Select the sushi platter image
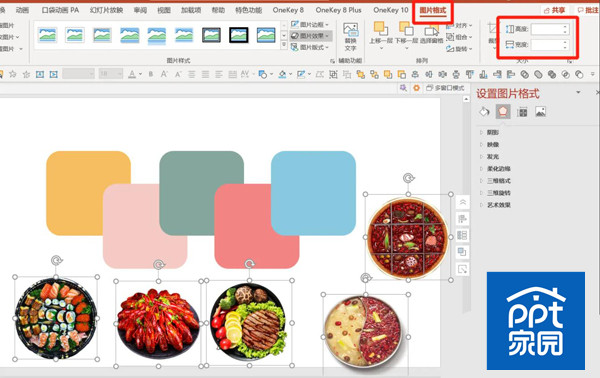This screenshot has width=600, height=378. click(56, 318)
